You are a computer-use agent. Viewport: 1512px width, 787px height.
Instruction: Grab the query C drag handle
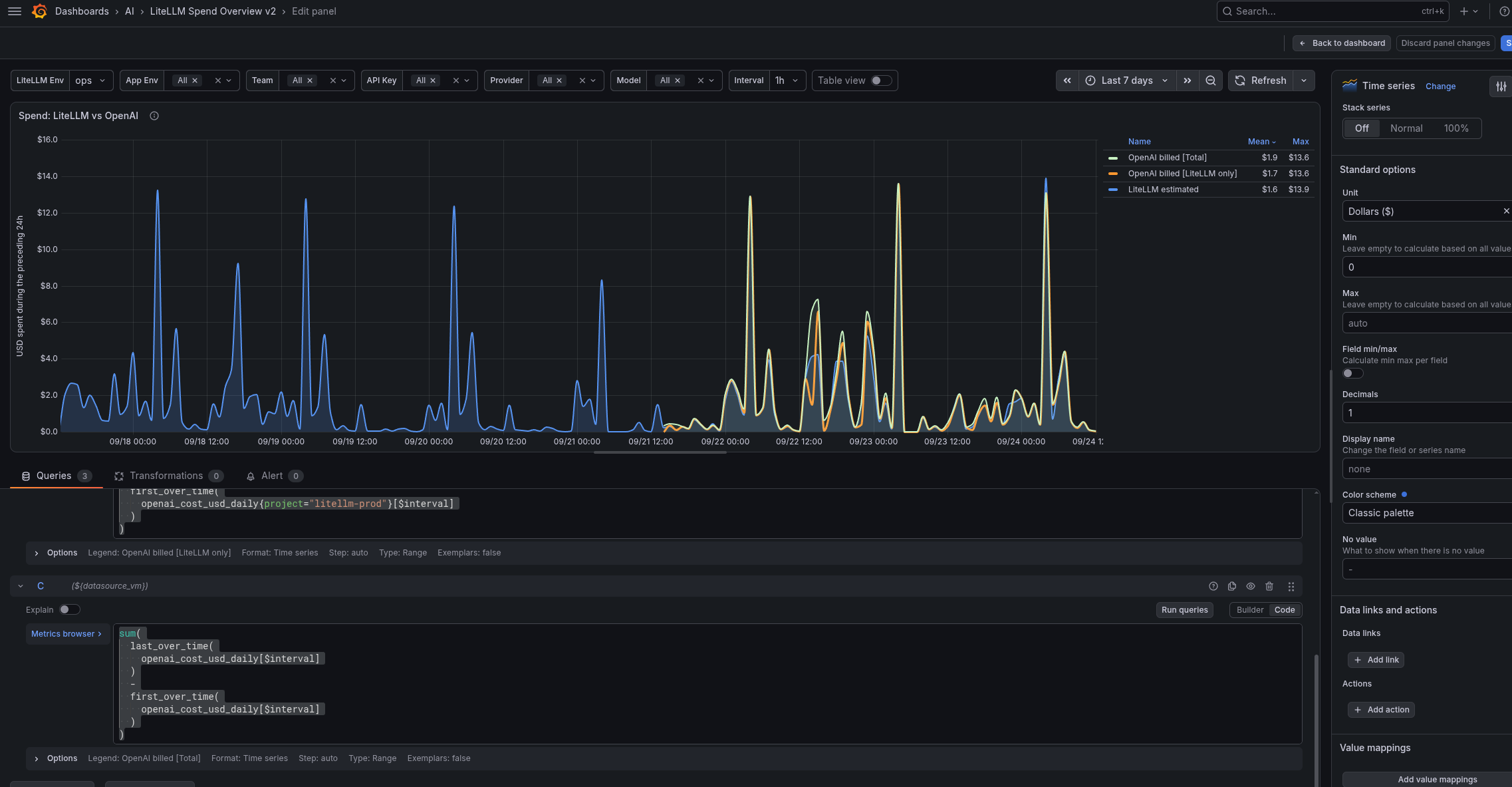[x=1291, y=586]
